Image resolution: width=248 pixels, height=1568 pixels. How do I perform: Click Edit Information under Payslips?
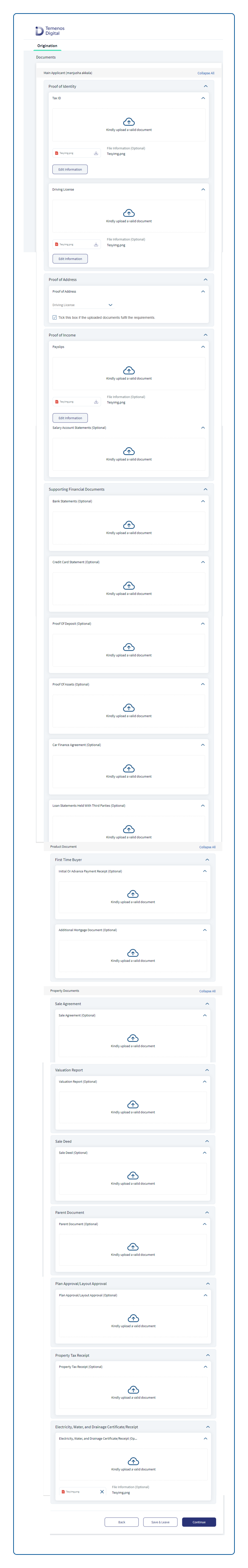click(x=70, y=418)
